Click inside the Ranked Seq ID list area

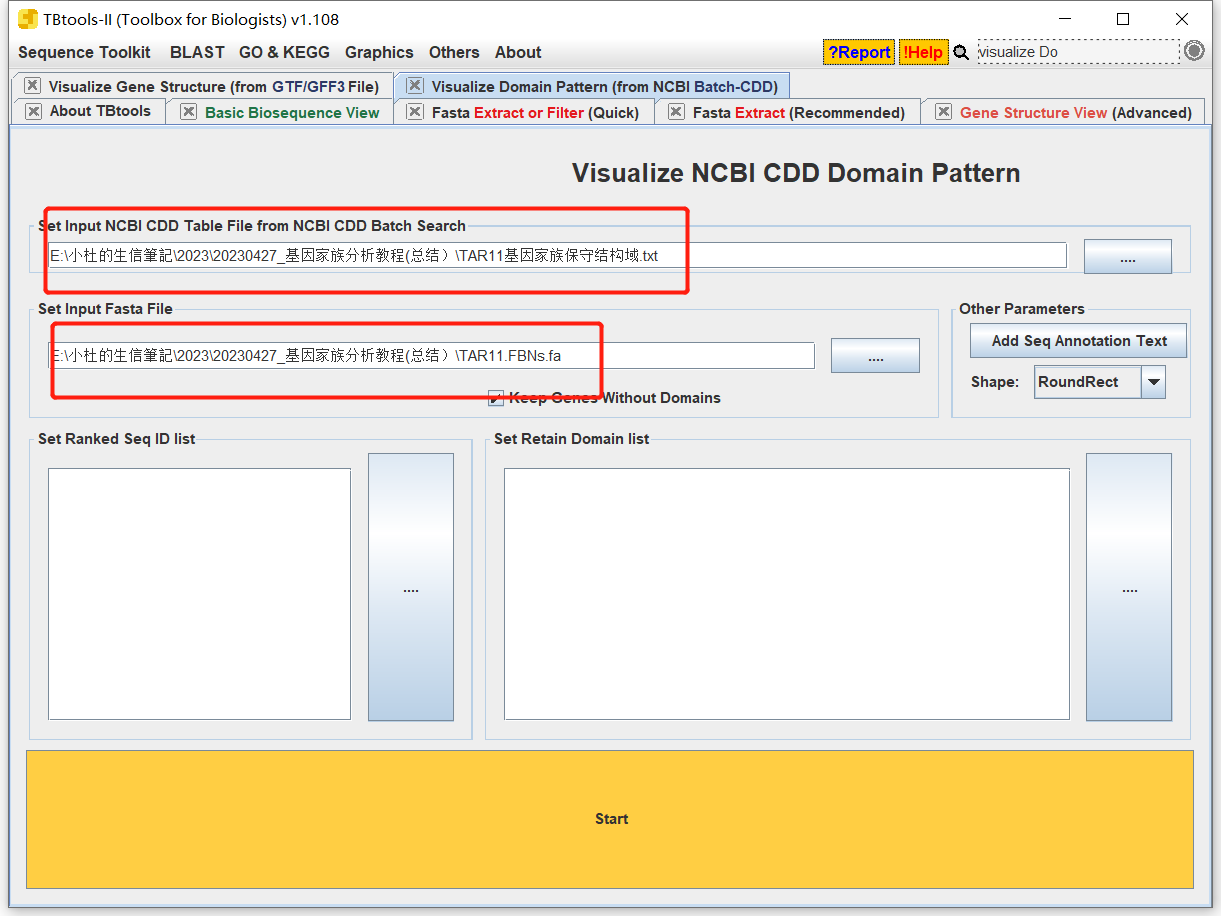[x=200, y=594]
